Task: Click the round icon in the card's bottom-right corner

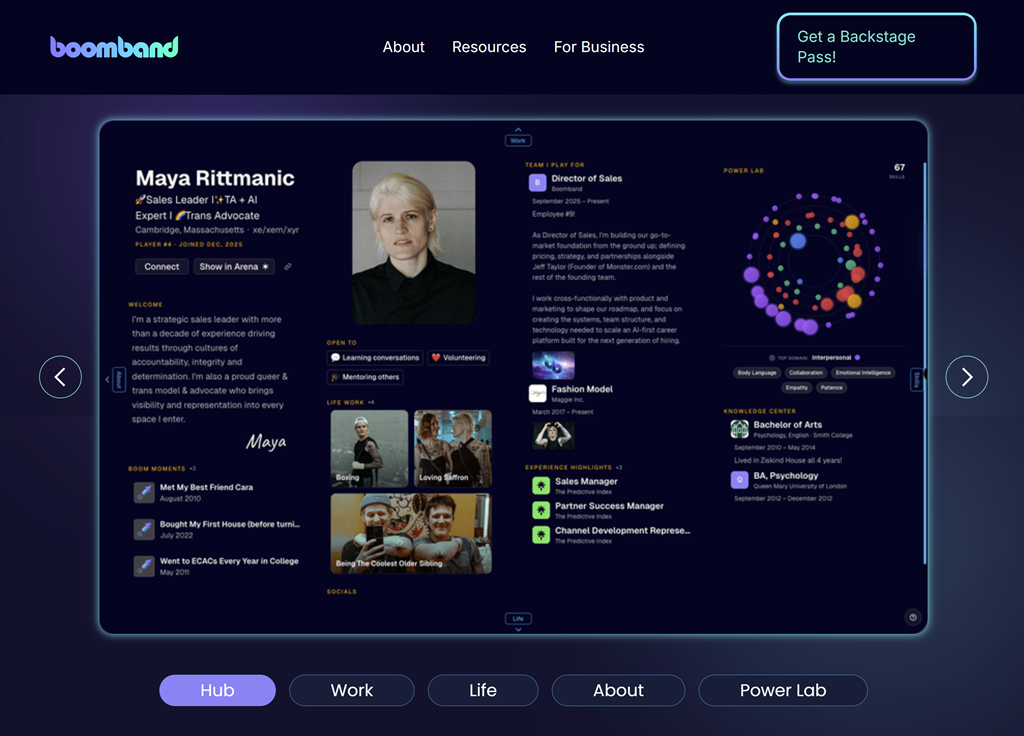Action: (912, 617)
